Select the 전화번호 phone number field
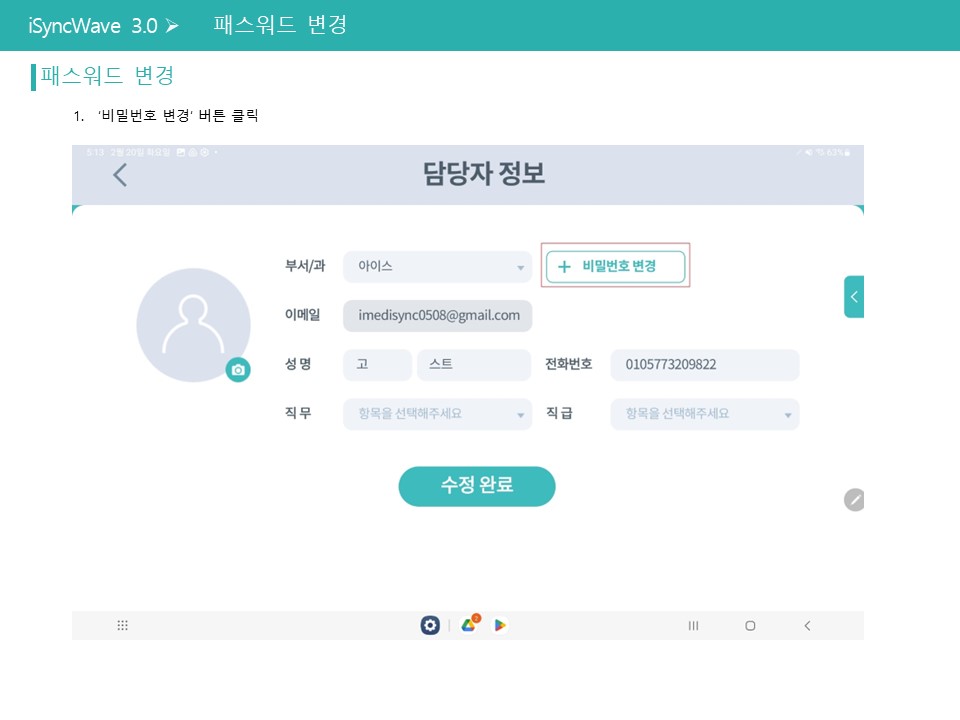The image size is (960, 720). 704,365
